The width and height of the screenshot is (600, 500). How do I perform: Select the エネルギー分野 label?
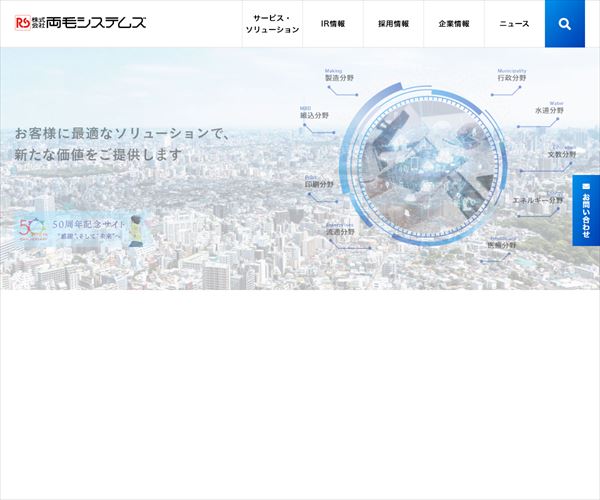coord(538,200)
